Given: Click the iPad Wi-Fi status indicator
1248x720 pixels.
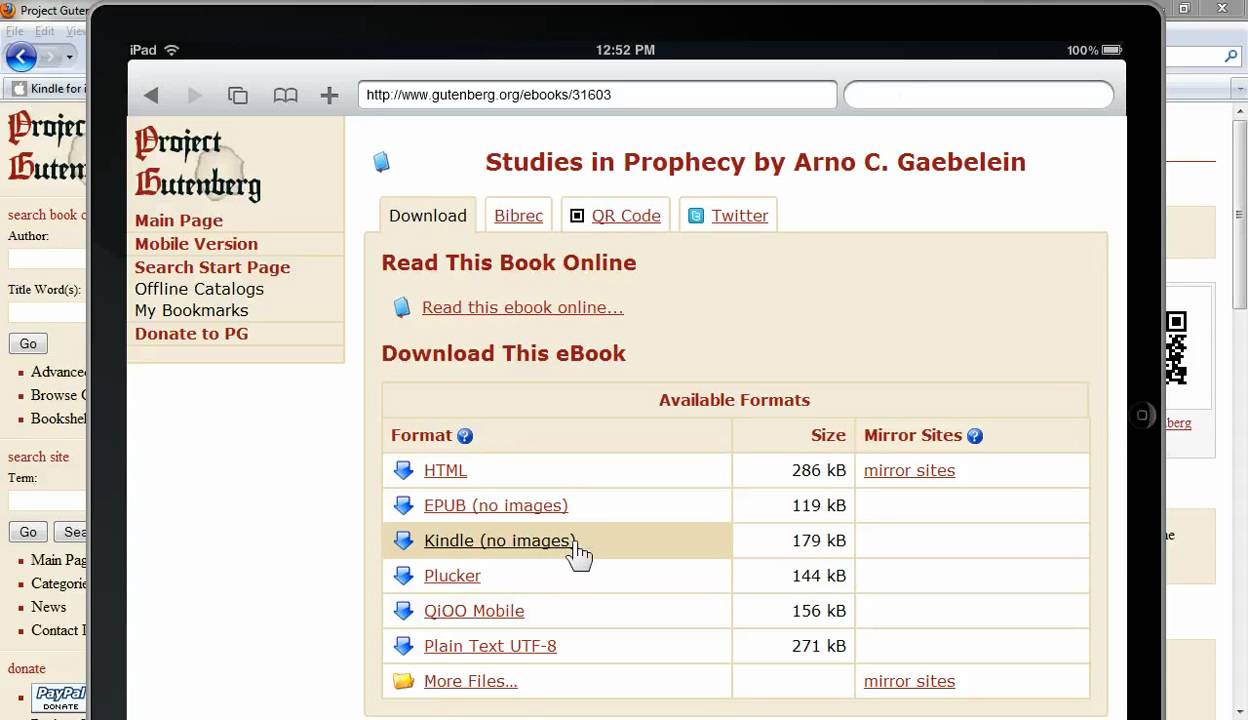Looking at the screenshot, I should pos(171,50).
